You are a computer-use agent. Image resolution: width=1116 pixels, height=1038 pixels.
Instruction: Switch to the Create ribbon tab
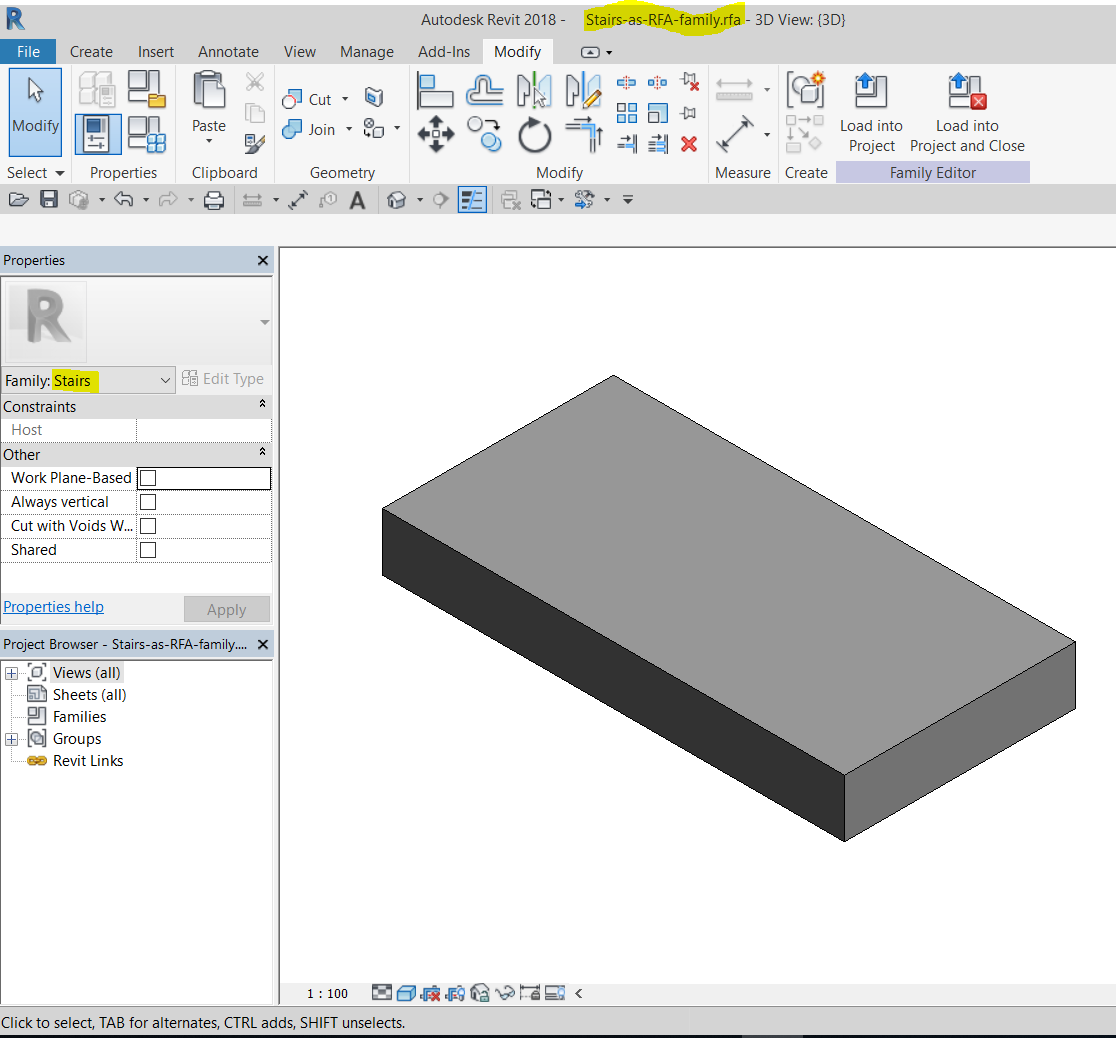[x=91, y=51]
